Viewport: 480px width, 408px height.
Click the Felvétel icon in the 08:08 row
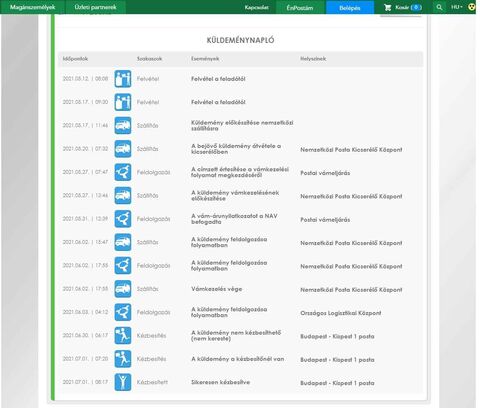point(123,79)
